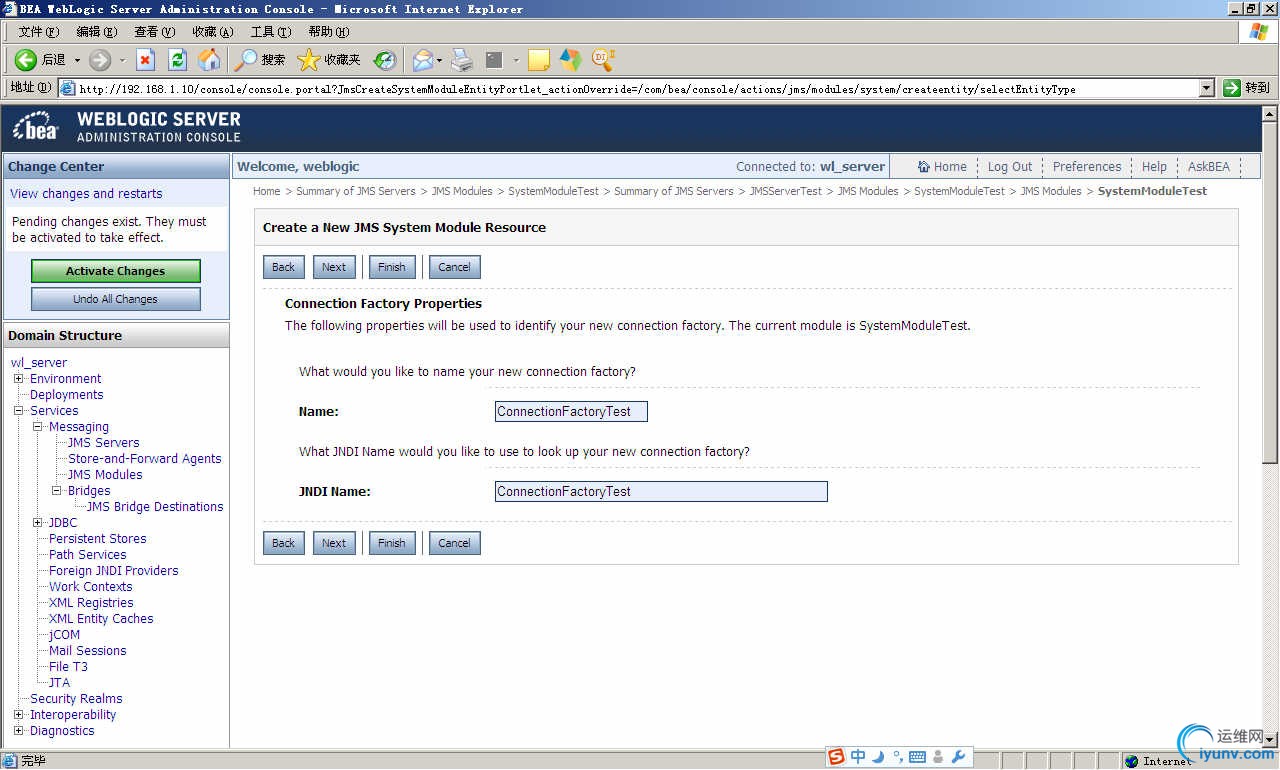Open the Preferences link in header

click(x=1087, y=167)
